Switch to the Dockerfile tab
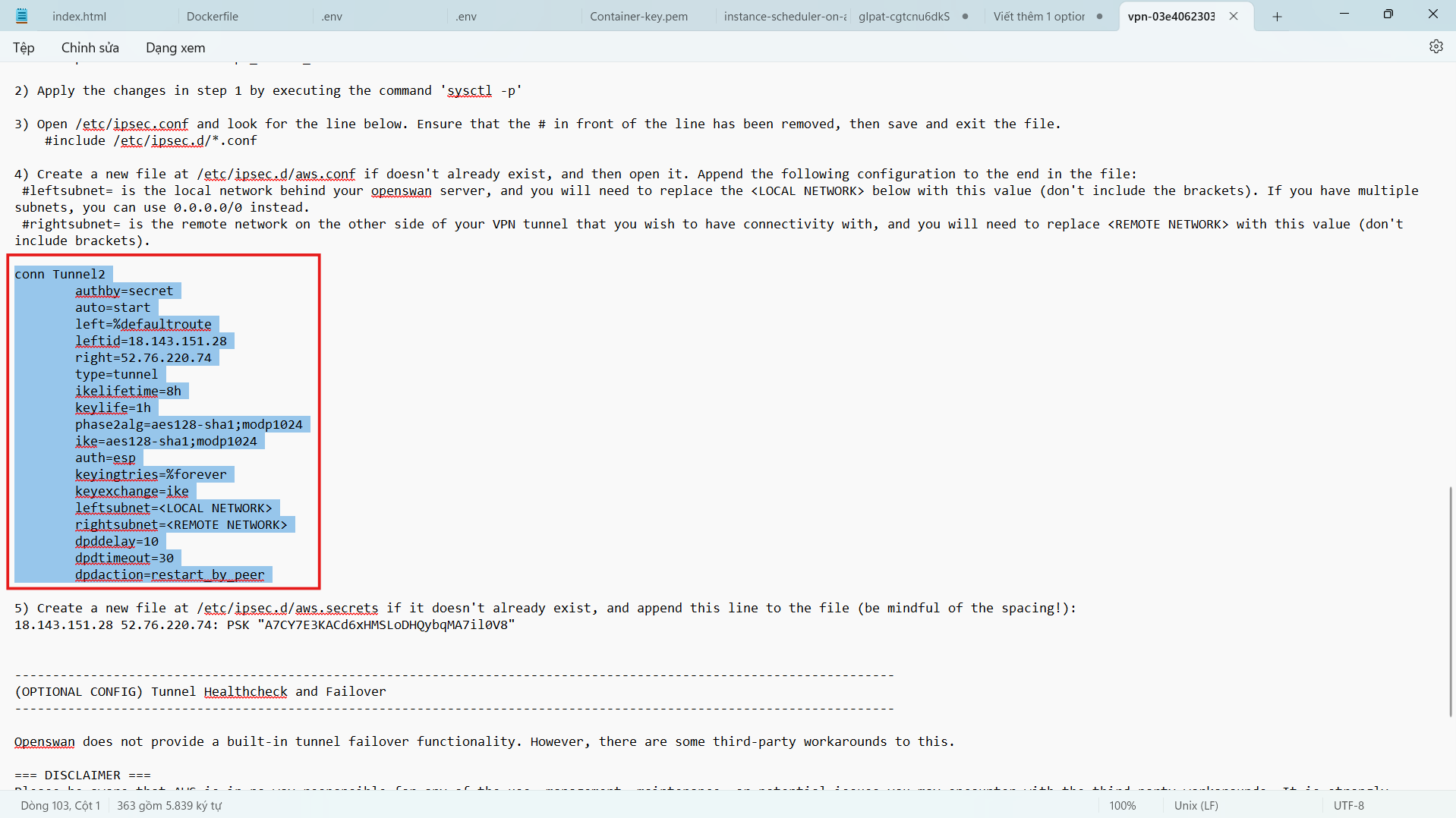This screenshot has width=1456, height=818. [213, 16]
